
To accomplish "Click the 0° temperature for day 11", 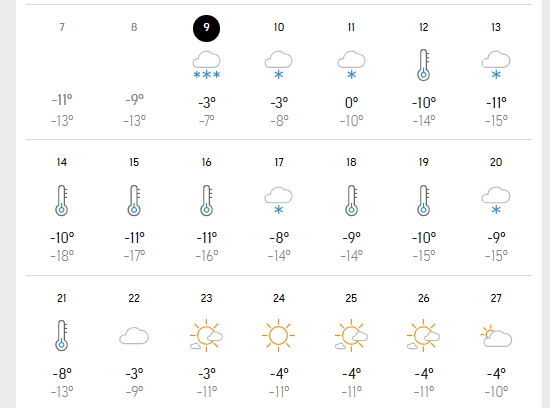I will point(351,103).
